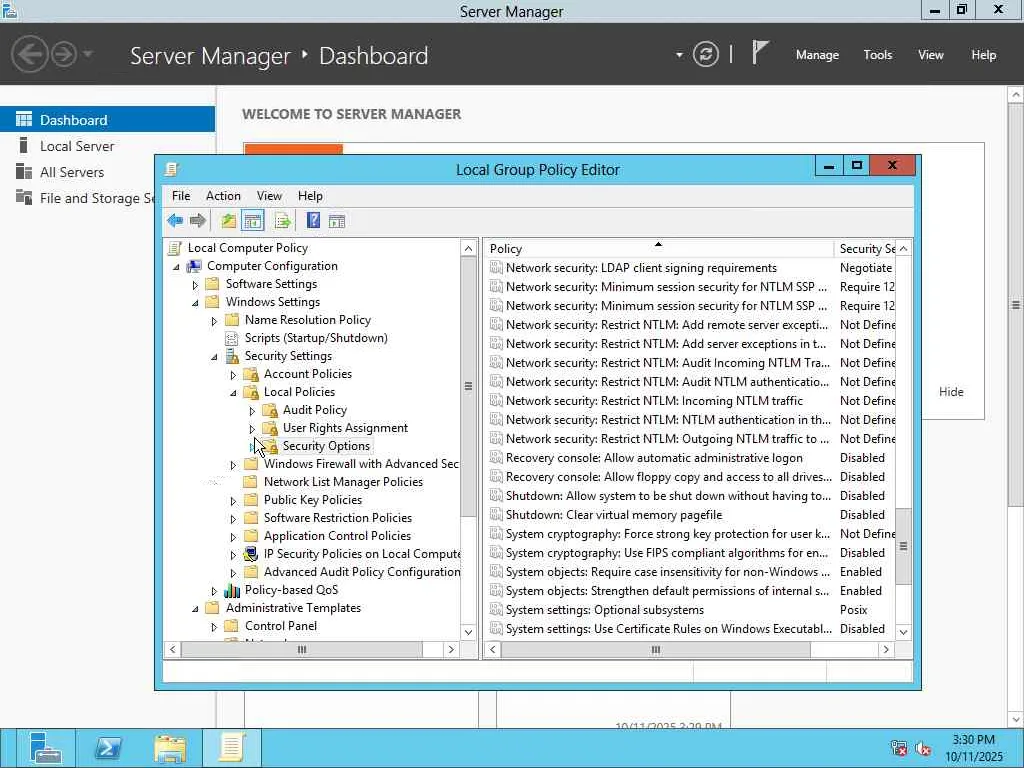Viewport: 1024px width, 768px height.
Task: Expand the Name Resolution Policy node
Action: tap(214, 321)
